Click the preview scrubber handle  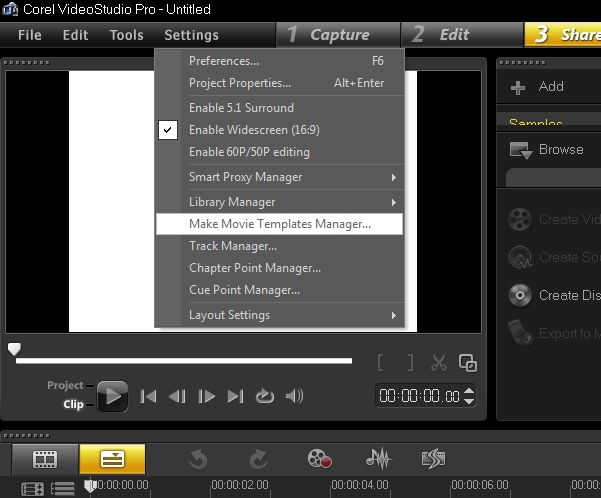[14, 348]
